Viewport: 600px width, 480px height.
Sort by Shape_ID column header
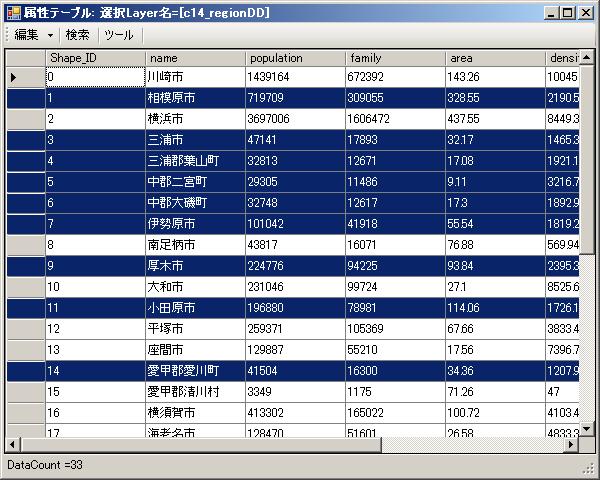[x=95, y=58]
